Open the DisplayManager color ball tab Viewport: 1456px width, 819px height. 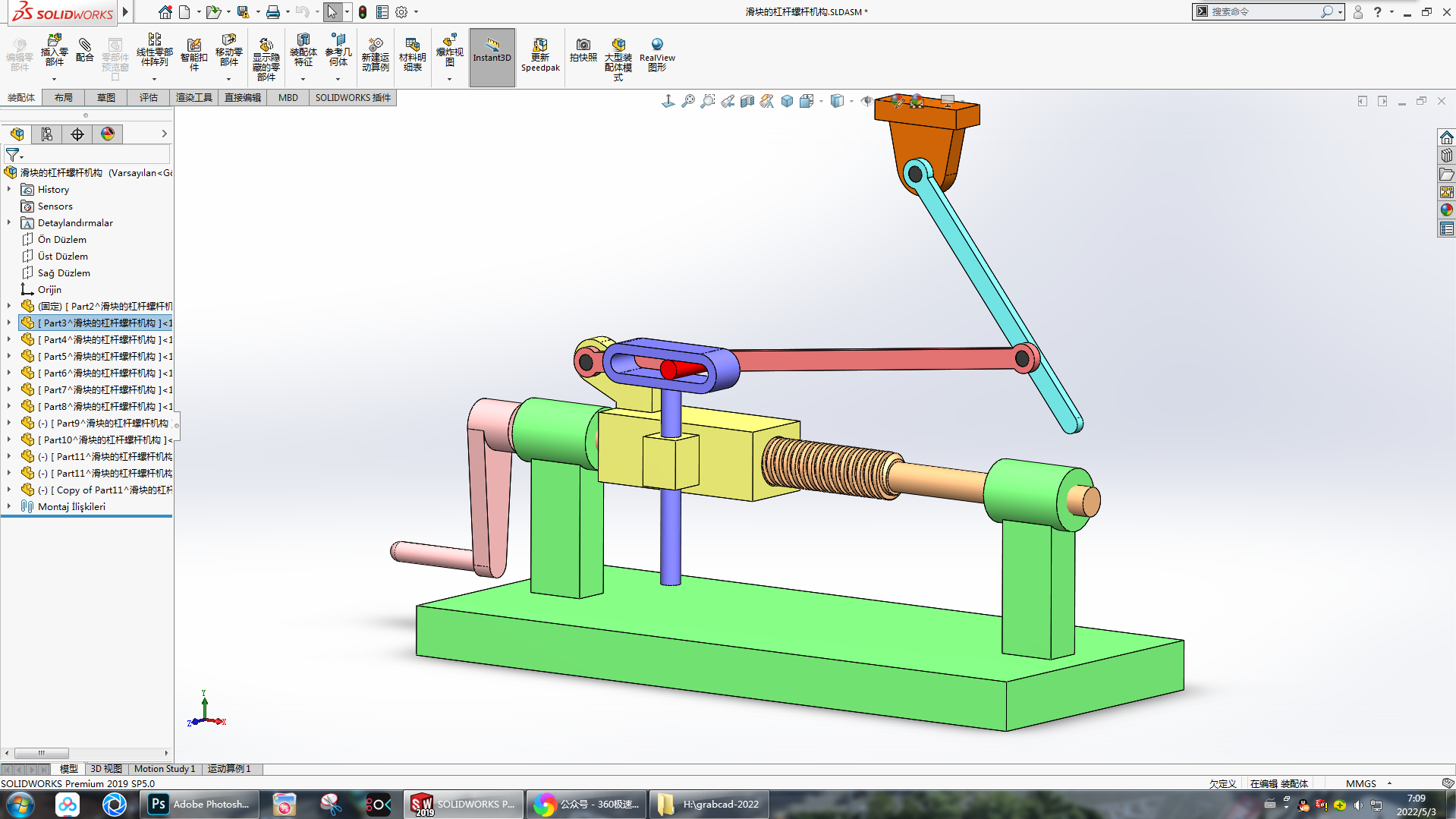(x=108, y=134)
